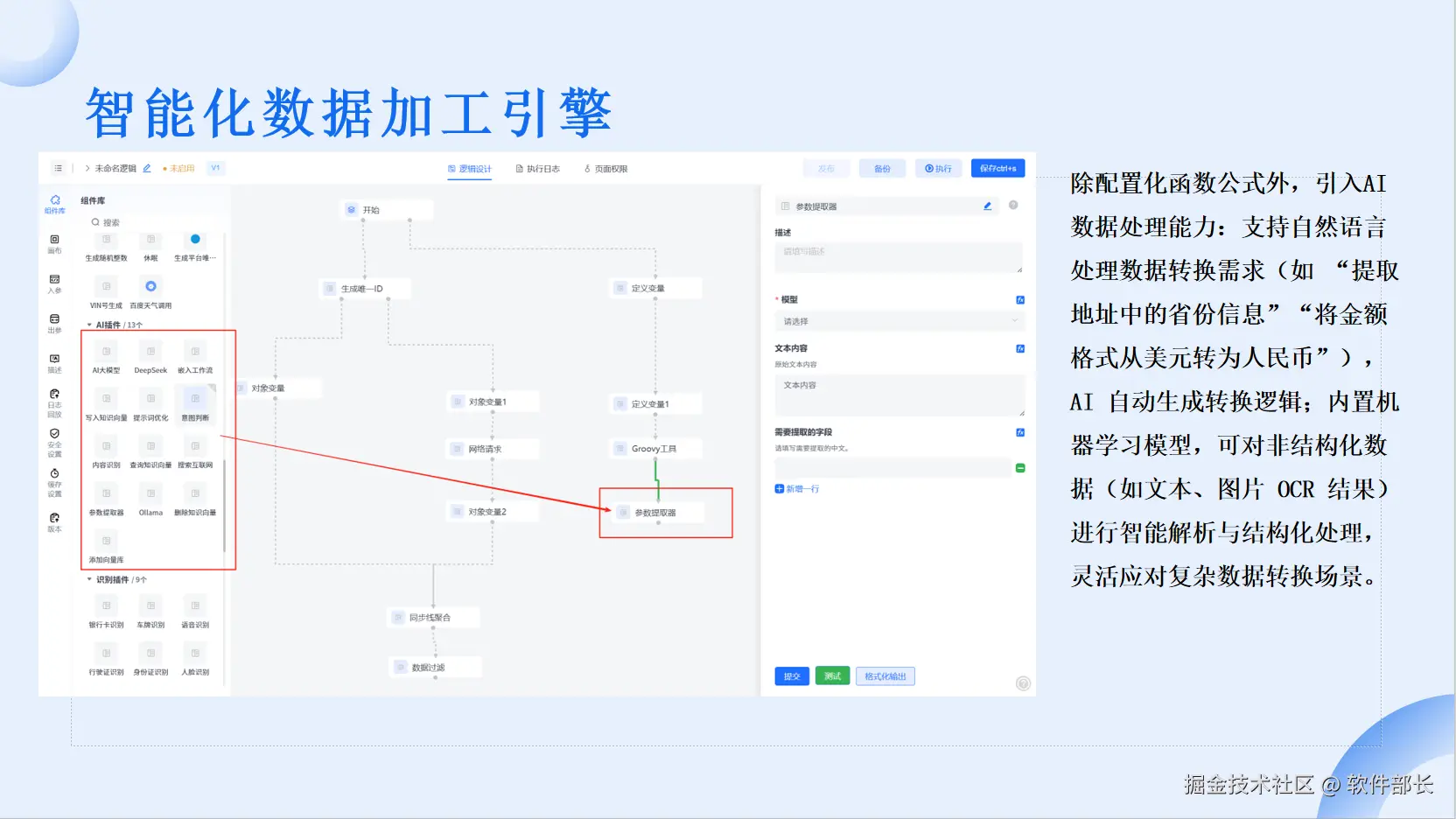1456x819 pixels.
Task: Select the AI大模型 component
Action: click(106, 358)
